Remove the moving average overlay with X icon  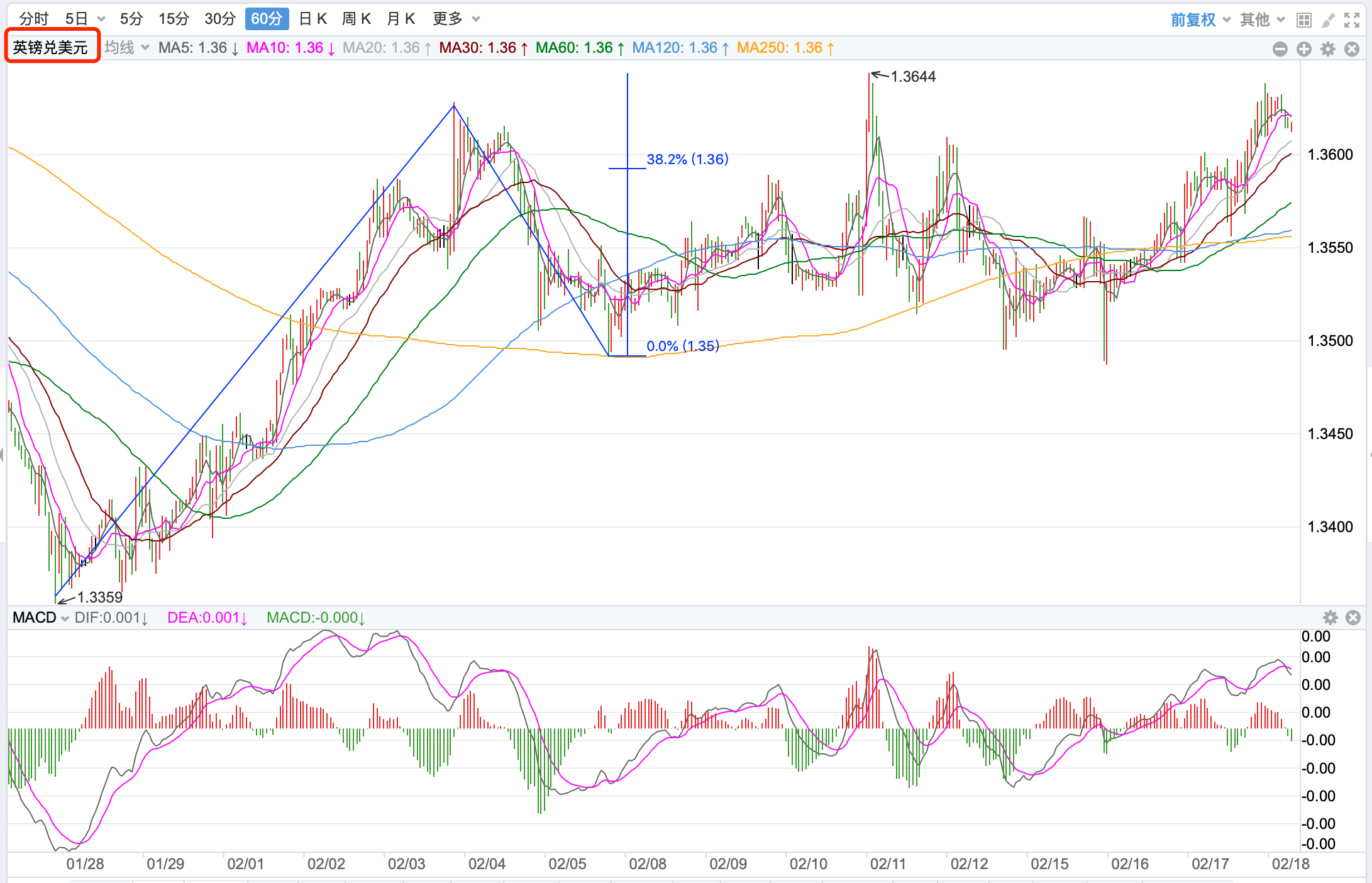pos(1352,49)
